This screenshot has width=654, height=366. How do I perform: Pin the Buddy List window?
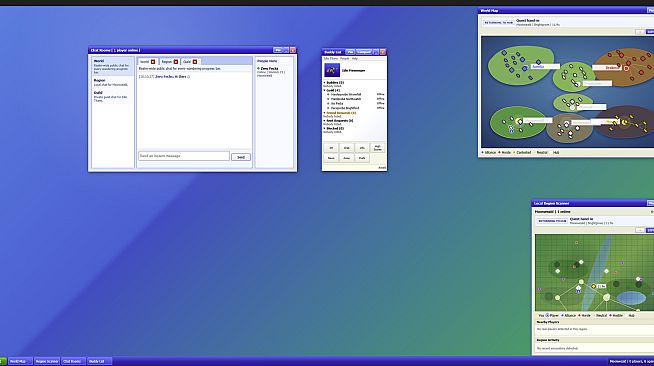[350, 52]
